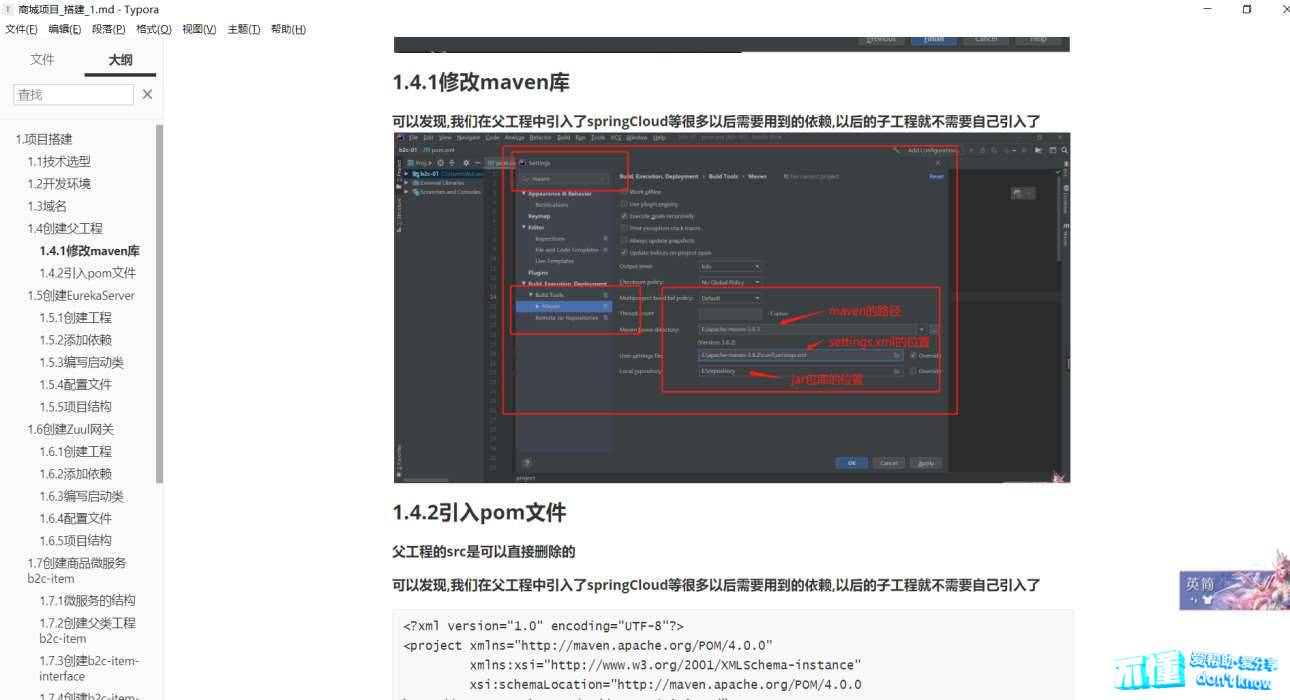Viewport: 1290px width, 700px height.
Task: Toggle the Override checkbox for User settings file
Action: point(913,355)
